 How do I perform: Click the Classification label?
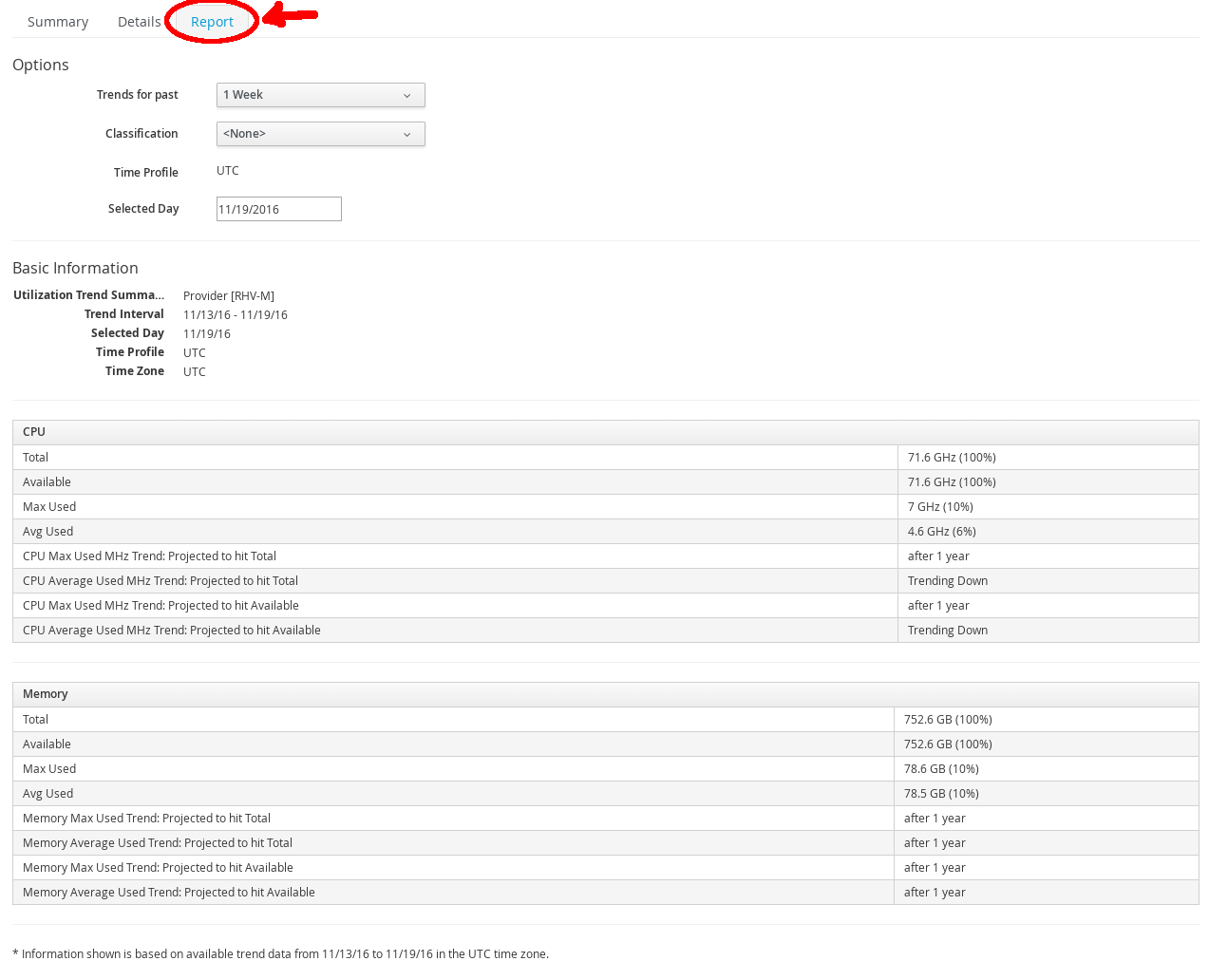coord(142,134)
